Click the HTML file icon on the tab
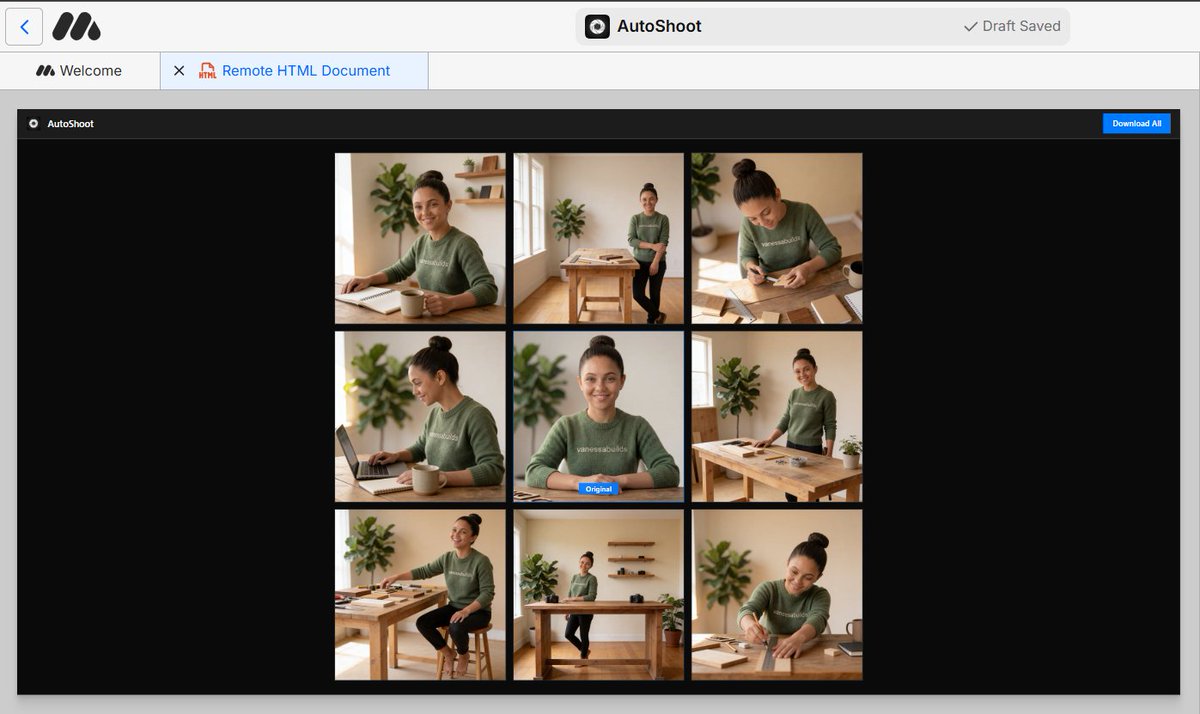 click(x=207, y=71)
